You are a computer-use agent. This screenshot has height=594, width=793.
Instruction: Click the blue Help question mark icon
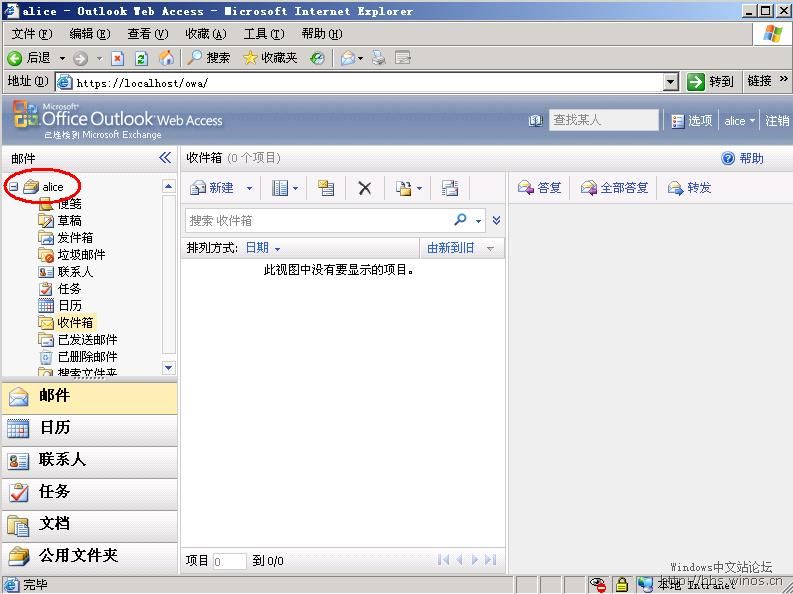point(728,158)
